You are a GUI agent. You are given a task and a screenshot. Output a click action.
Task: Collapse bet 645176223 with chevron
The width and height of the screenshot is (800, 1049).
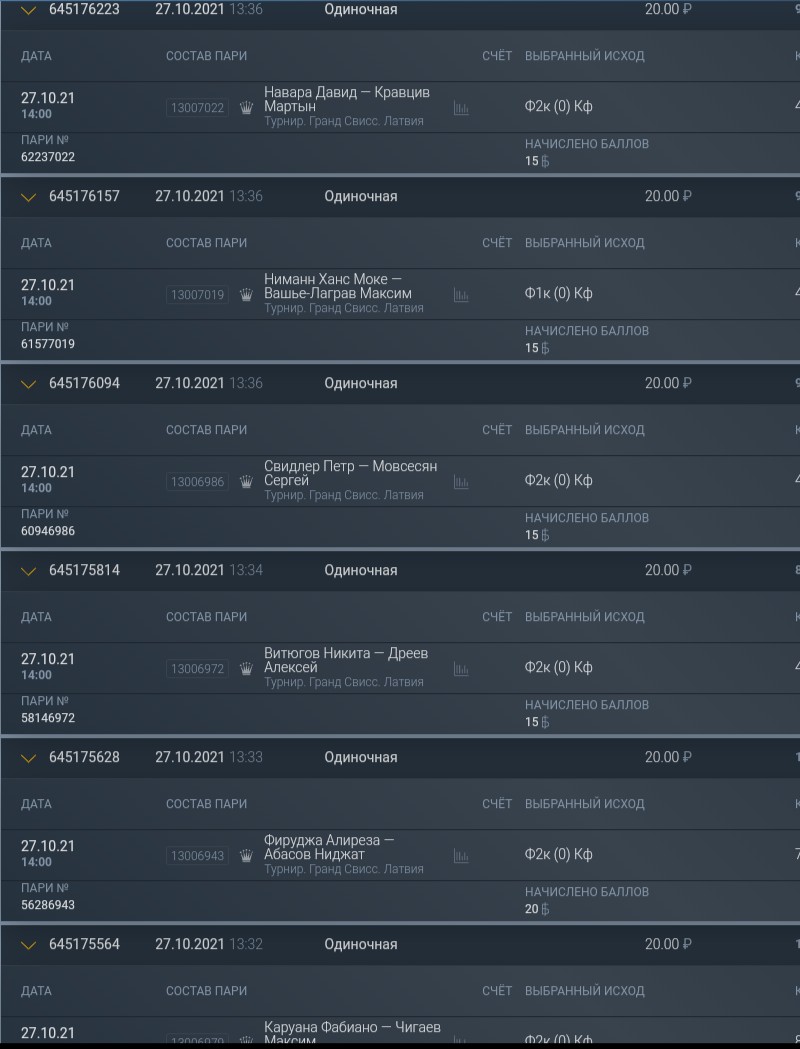click(x=28, y=10)
